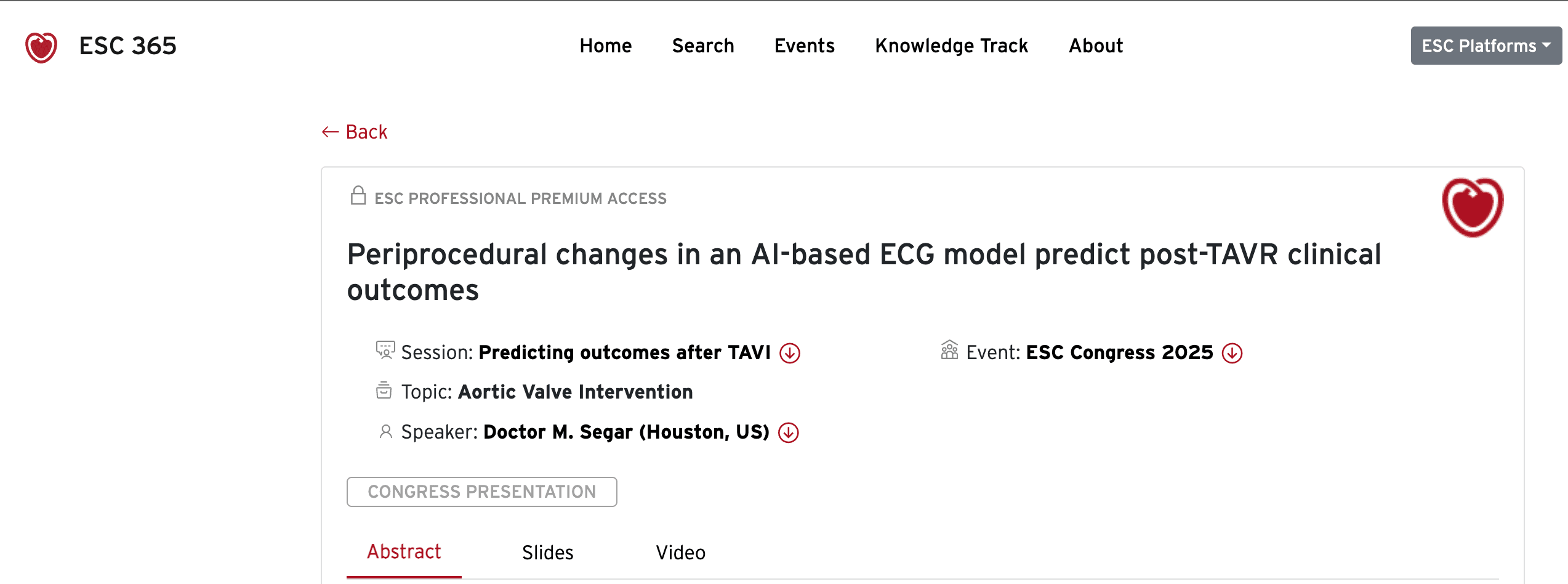
Task: Switch to the Slides tab
Action: coord(547,553)
